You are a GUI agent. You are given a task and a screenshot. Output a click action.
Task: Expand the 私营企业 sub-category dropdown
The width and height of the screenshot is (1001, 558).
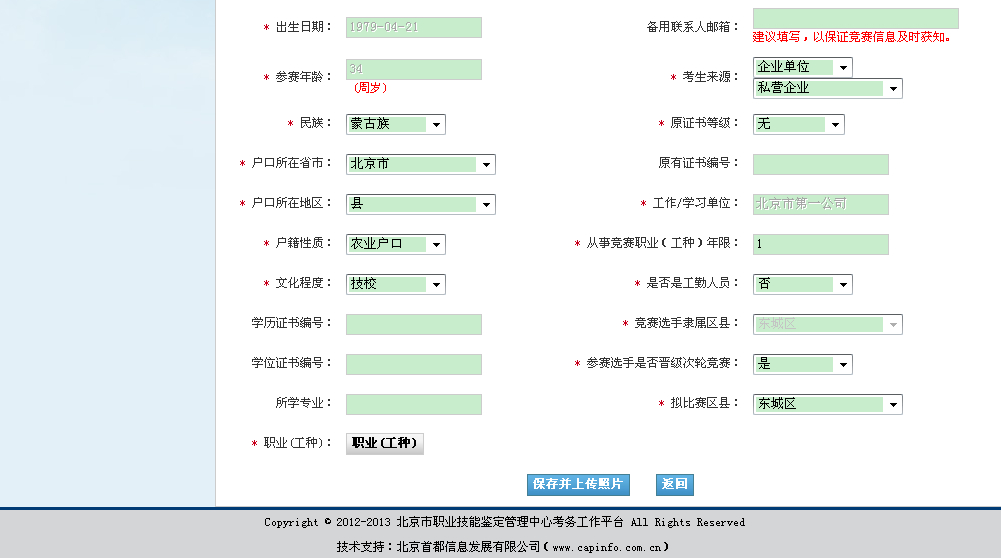pos(827,88)
